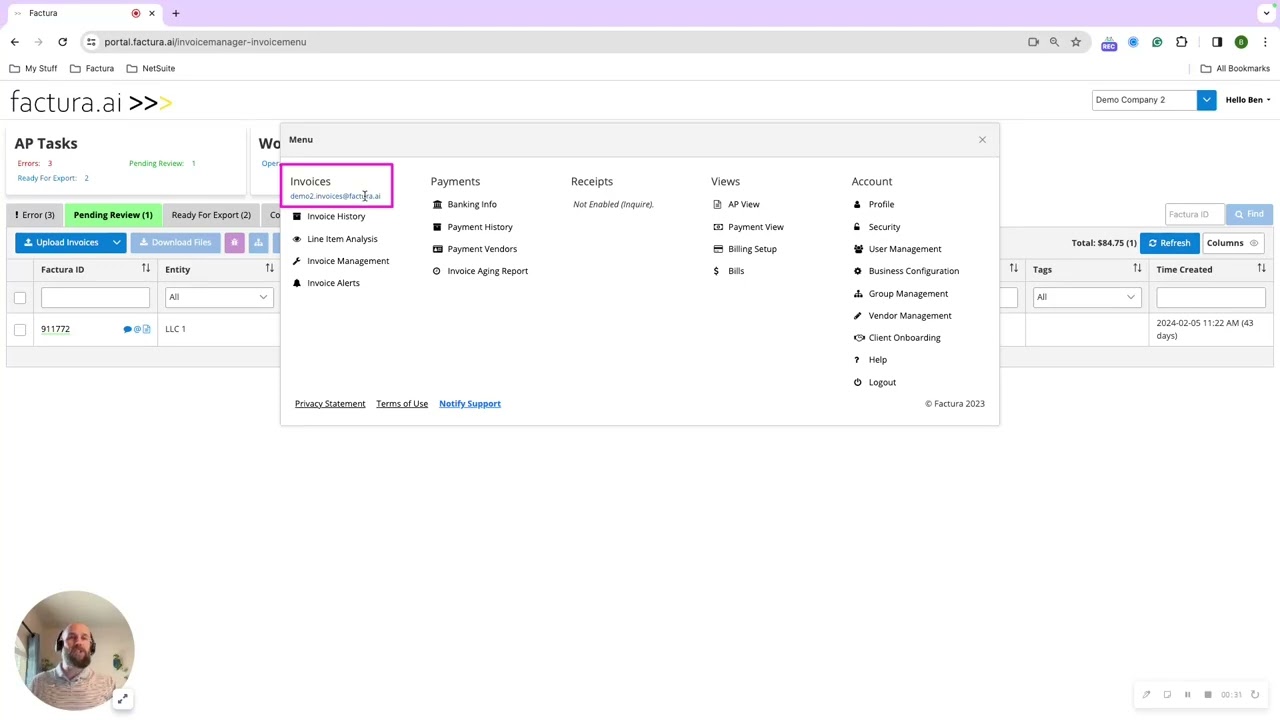The image size is (1280, 720).
Task: Click the Business Configuration gear icon
Action: [x=857, y=271]
